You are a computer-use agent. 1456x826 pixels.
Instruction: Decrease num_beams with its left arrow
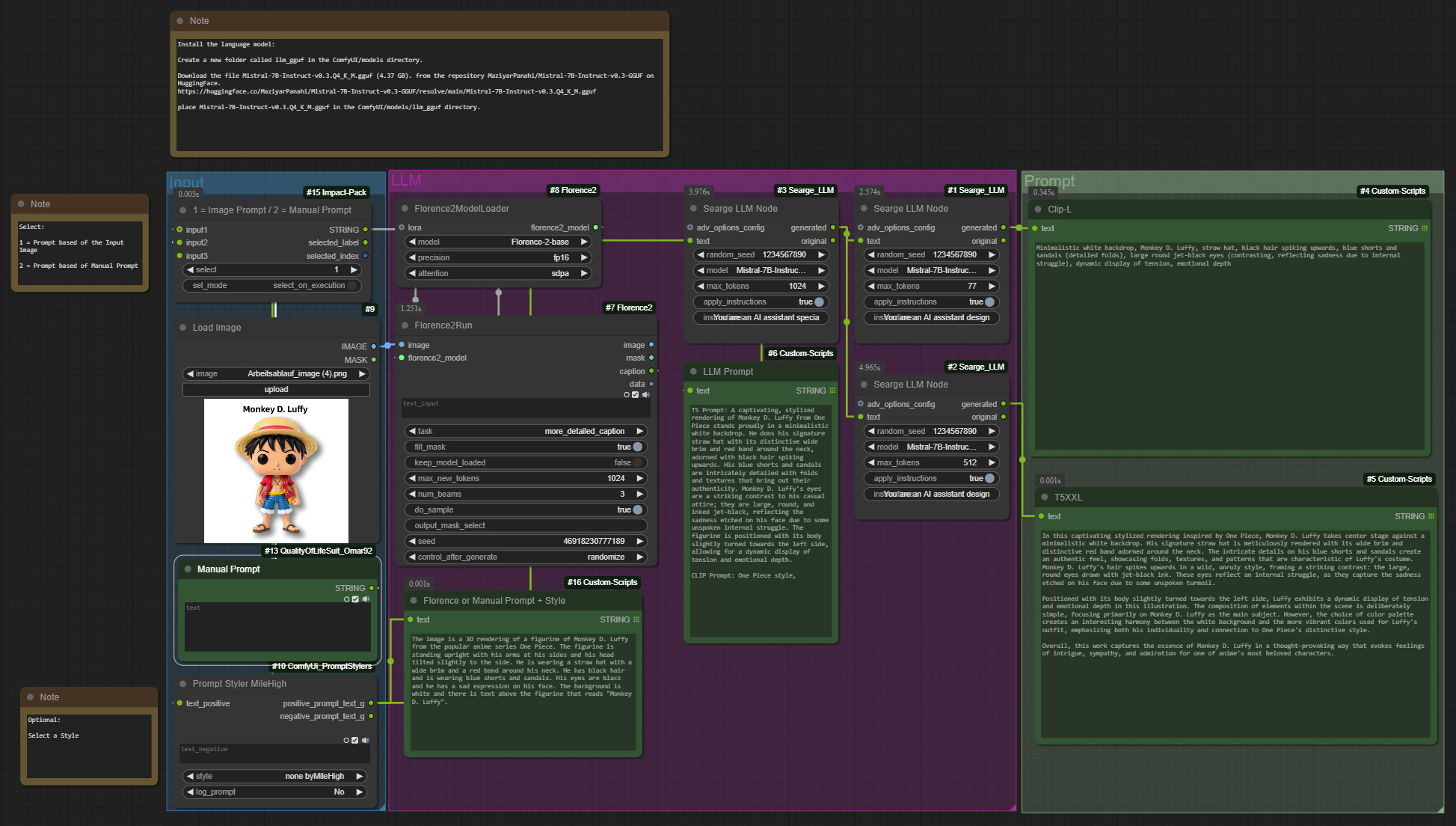tap(412, 494)
